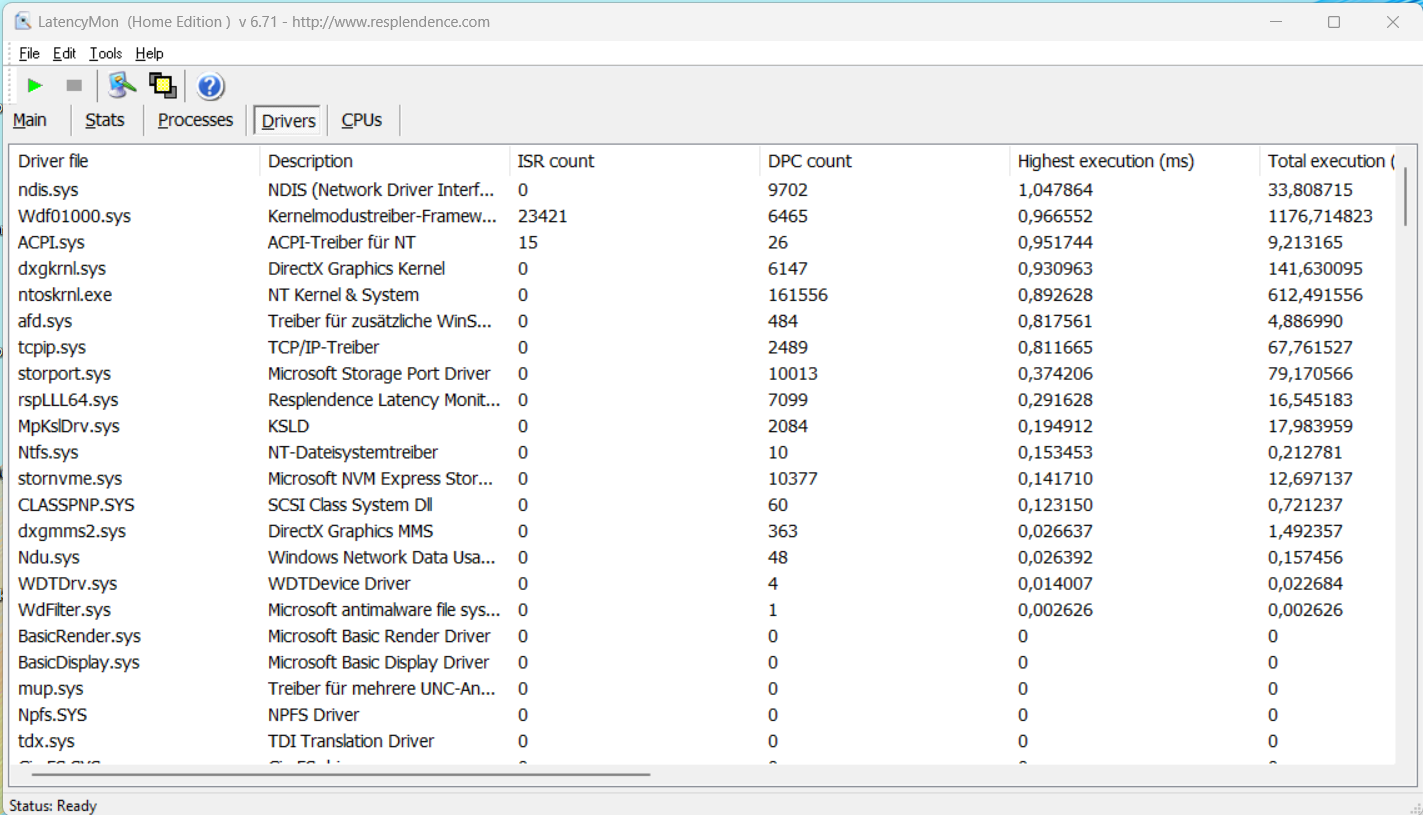Switch to the CPUs tab
1423x815 pixels.
362,120
